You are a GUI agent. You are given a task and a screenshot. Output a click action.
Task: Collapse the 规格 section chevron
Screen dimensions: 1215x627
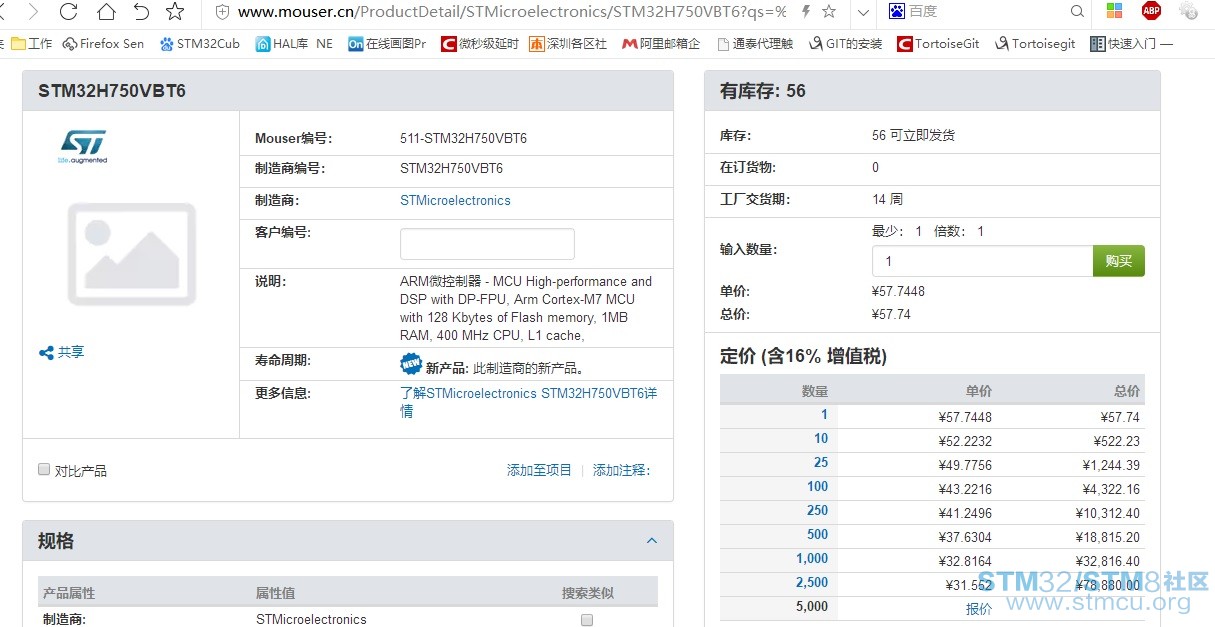(x=652, y=541)
